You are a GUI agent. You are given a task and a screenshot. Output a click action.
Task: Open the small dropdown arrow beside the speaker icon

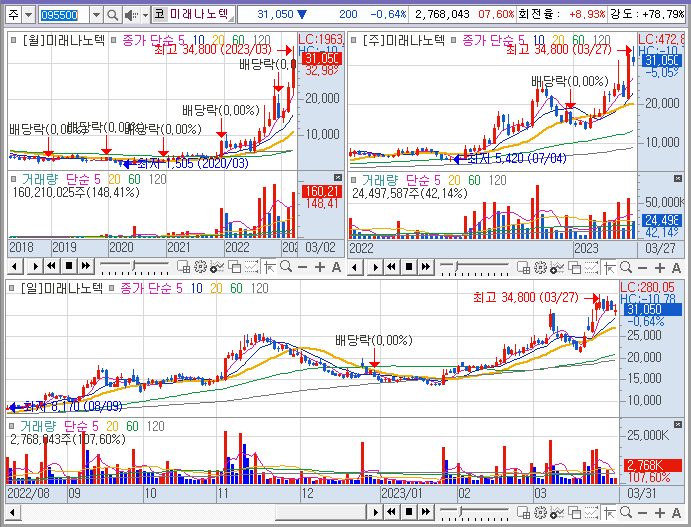145,15
